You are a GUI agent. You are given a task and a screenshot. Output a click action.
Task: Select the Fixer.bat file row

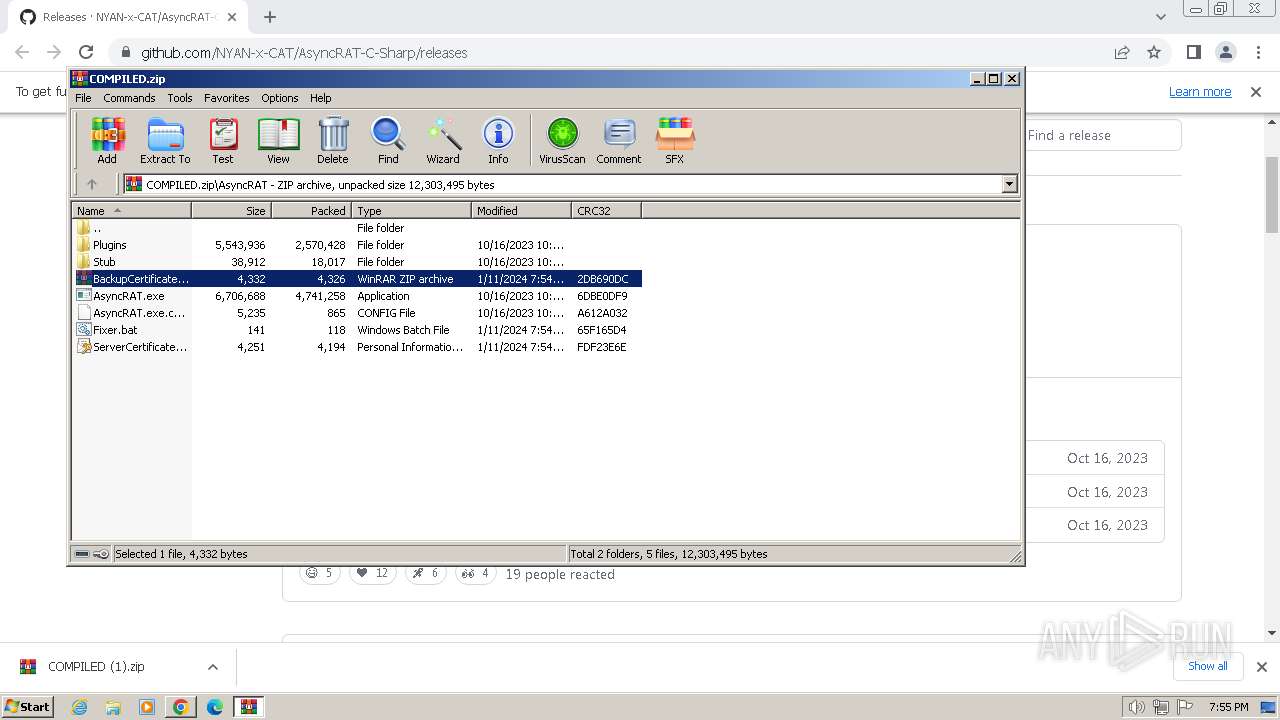357,330
